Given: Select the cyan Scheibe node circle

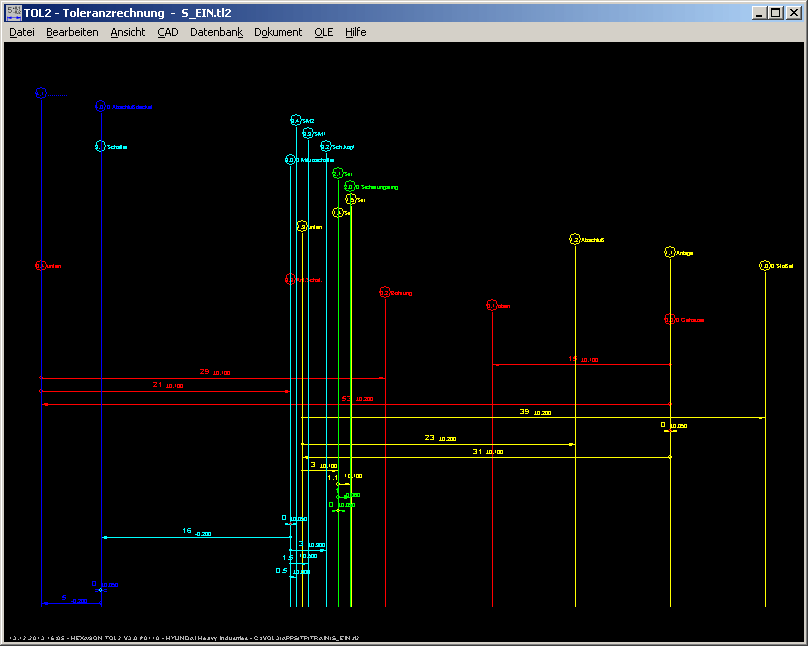Looking at the screenshot, I should point(100,146).
